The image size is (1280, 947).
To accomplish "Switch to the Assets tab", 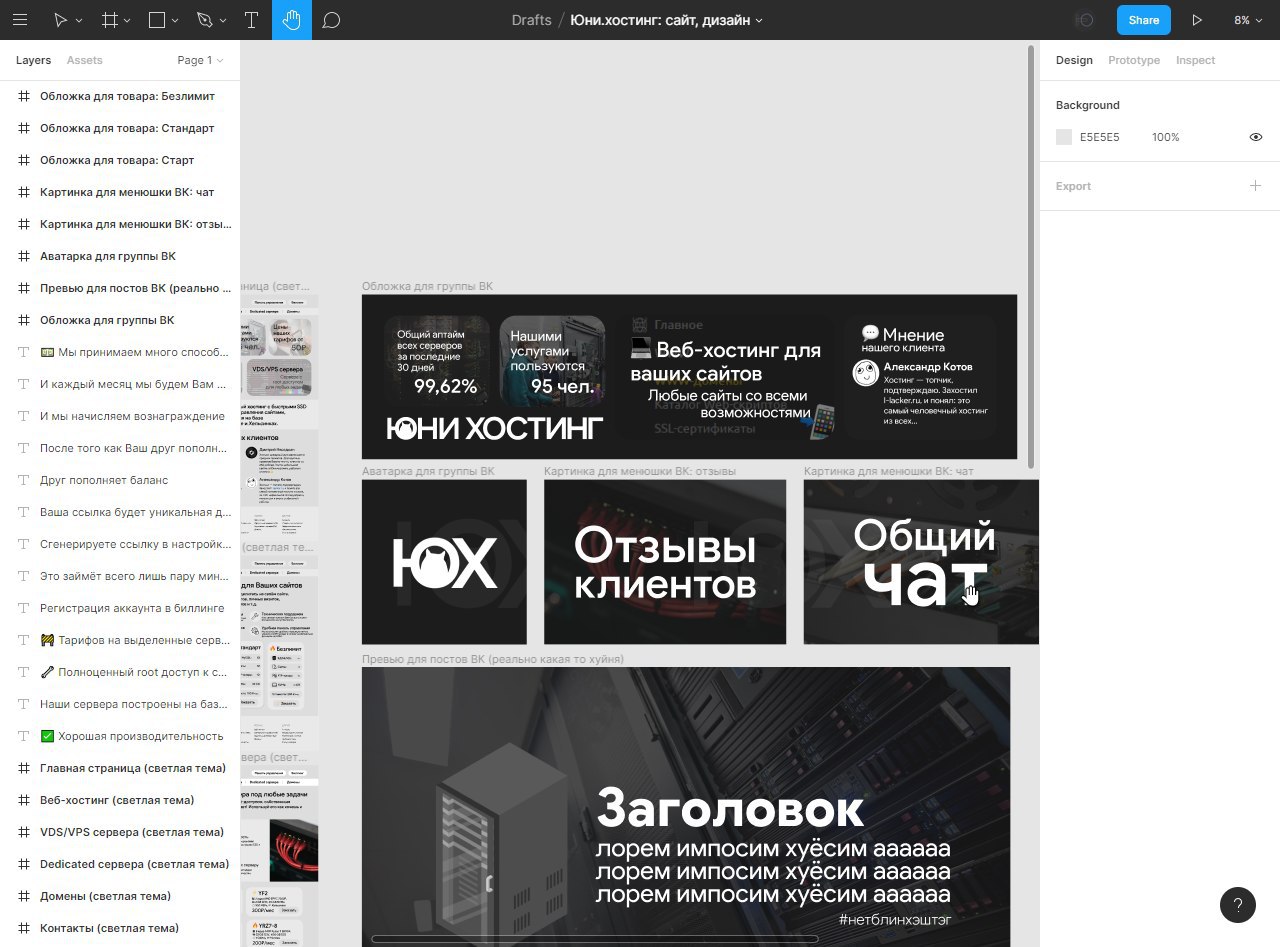I will click(84, 60).
